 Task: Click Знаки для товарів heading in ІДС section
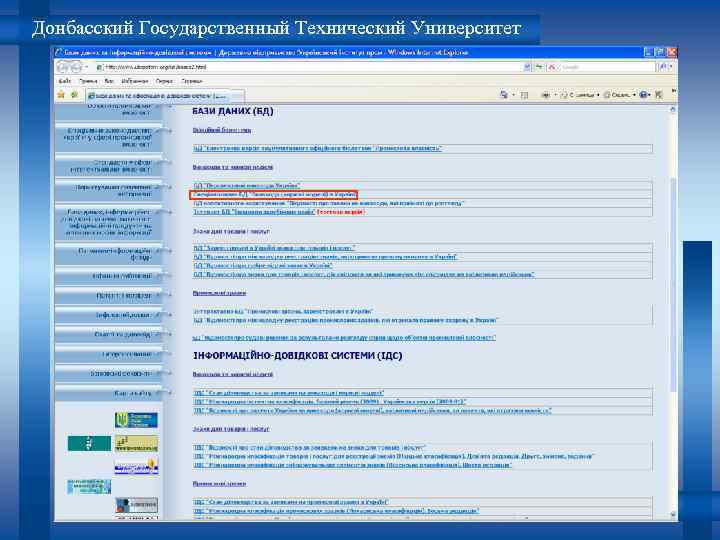[231, 429]
